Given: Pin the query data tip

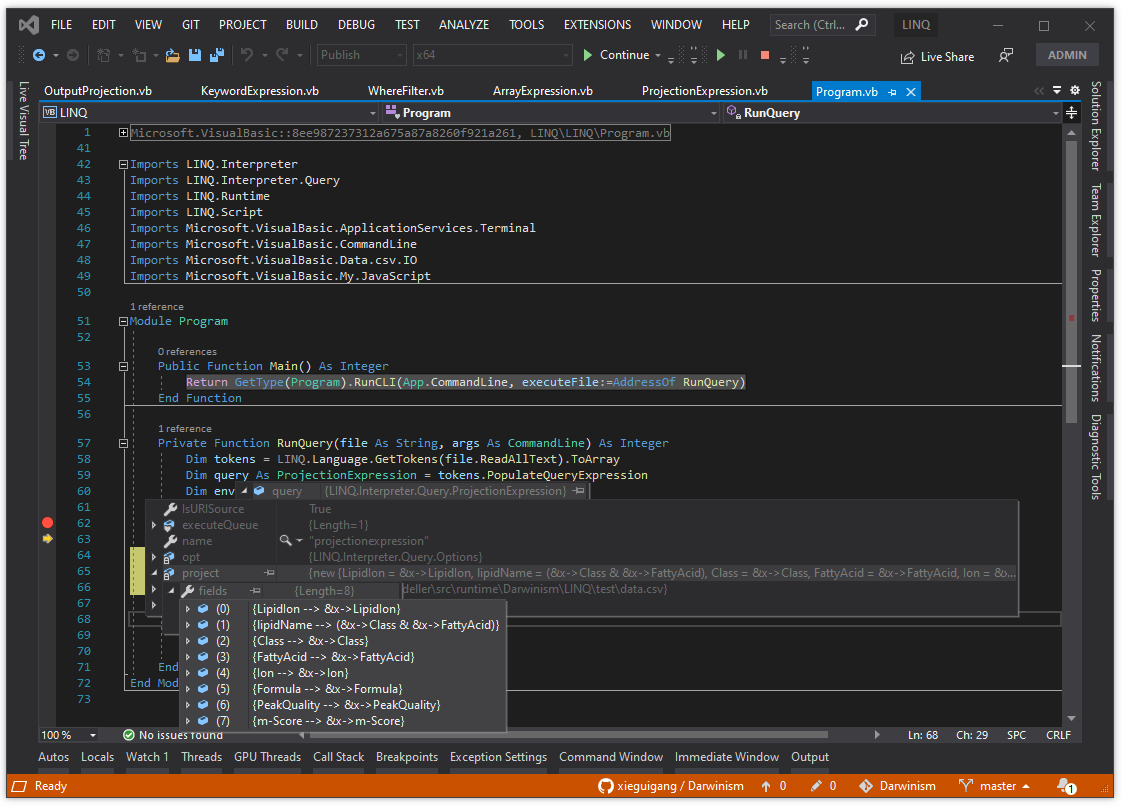Looking at the screenshot, I should (578, 491).
